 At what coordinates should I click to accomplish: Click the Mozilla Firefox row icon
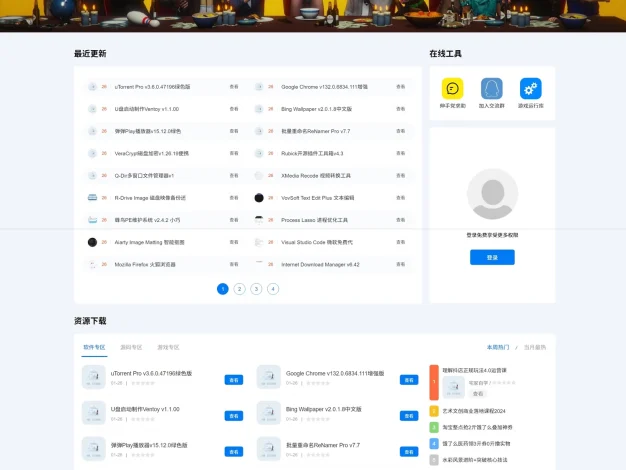tap(92, 264)
